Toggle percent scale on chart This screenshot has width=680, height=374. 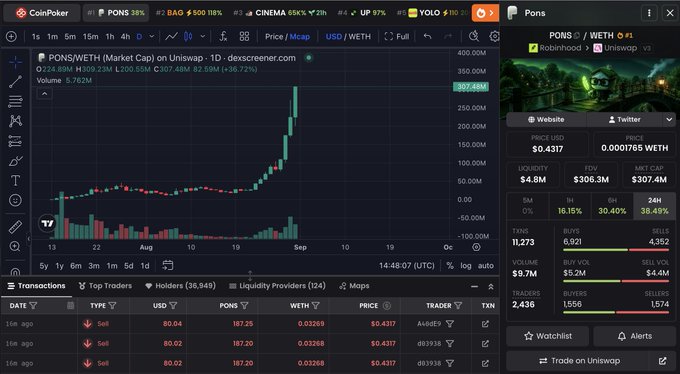450,266
